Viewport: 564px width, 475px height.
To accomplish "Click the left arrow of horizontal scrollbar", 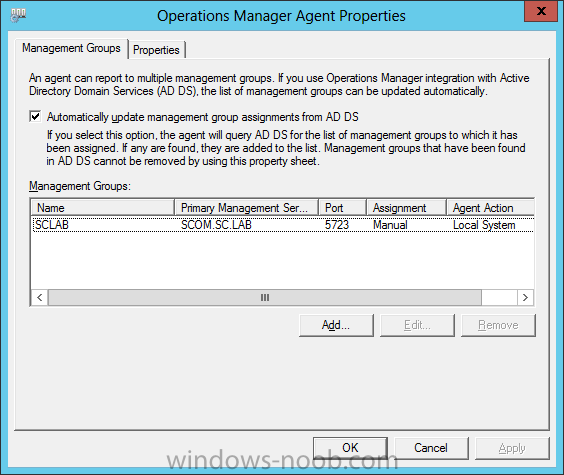I will pos(40,298).
